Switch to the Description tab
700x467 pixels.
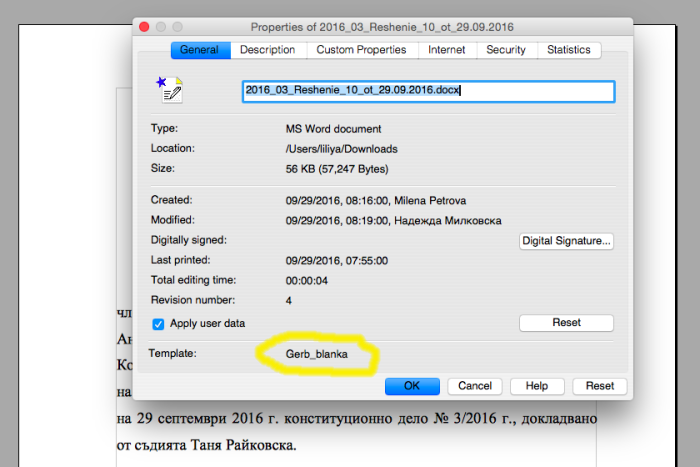point(267,50)
